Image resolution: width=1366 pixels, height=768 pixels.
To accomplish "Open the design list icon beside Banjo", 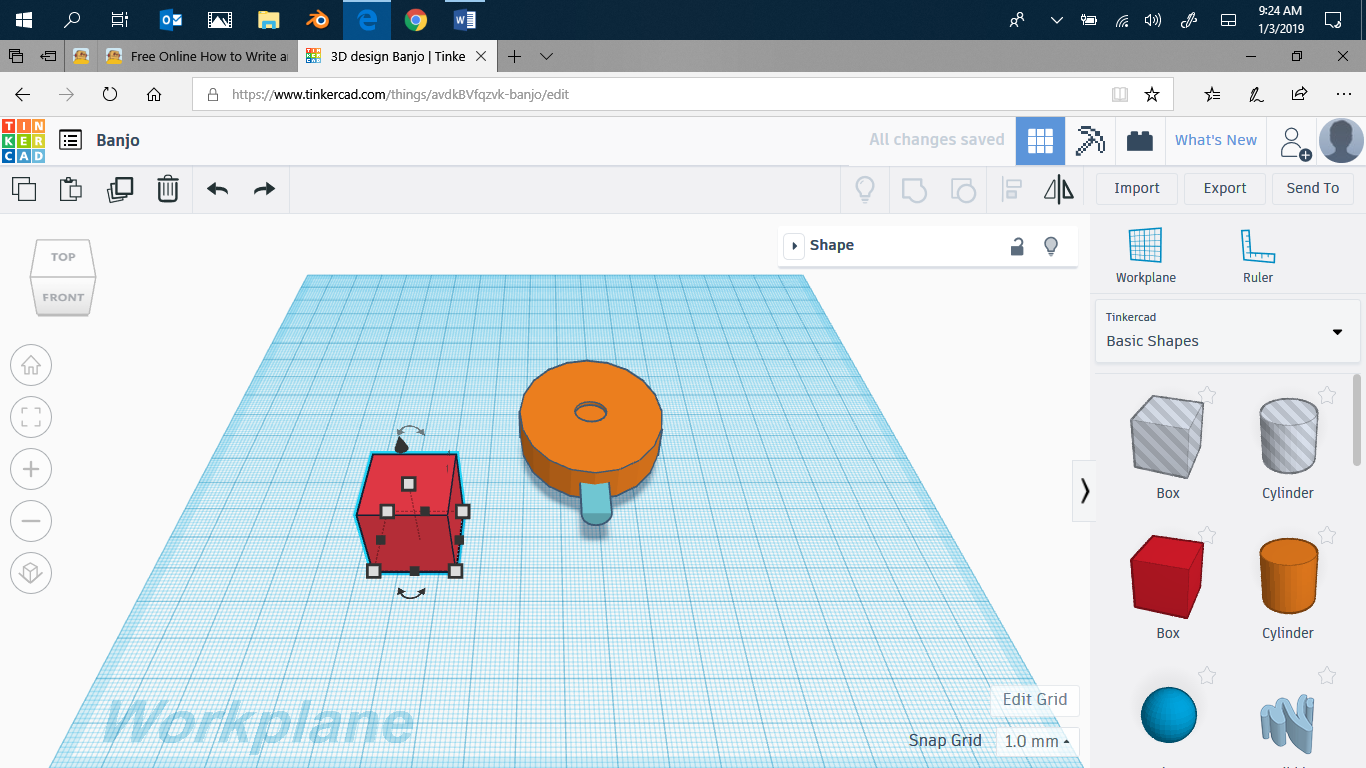I will (x=70, y=140).
